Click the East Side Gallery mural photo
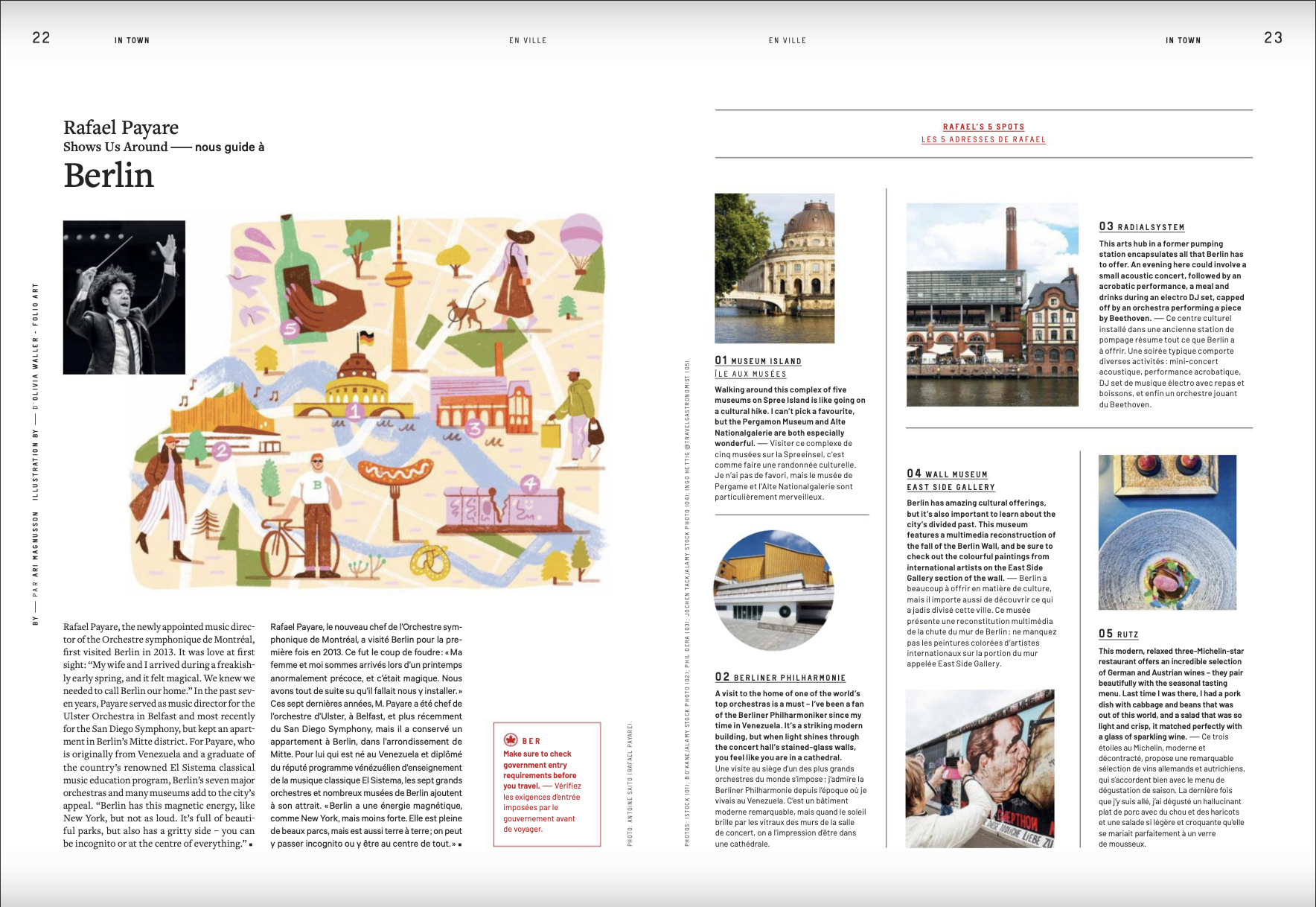 [980, 768]
